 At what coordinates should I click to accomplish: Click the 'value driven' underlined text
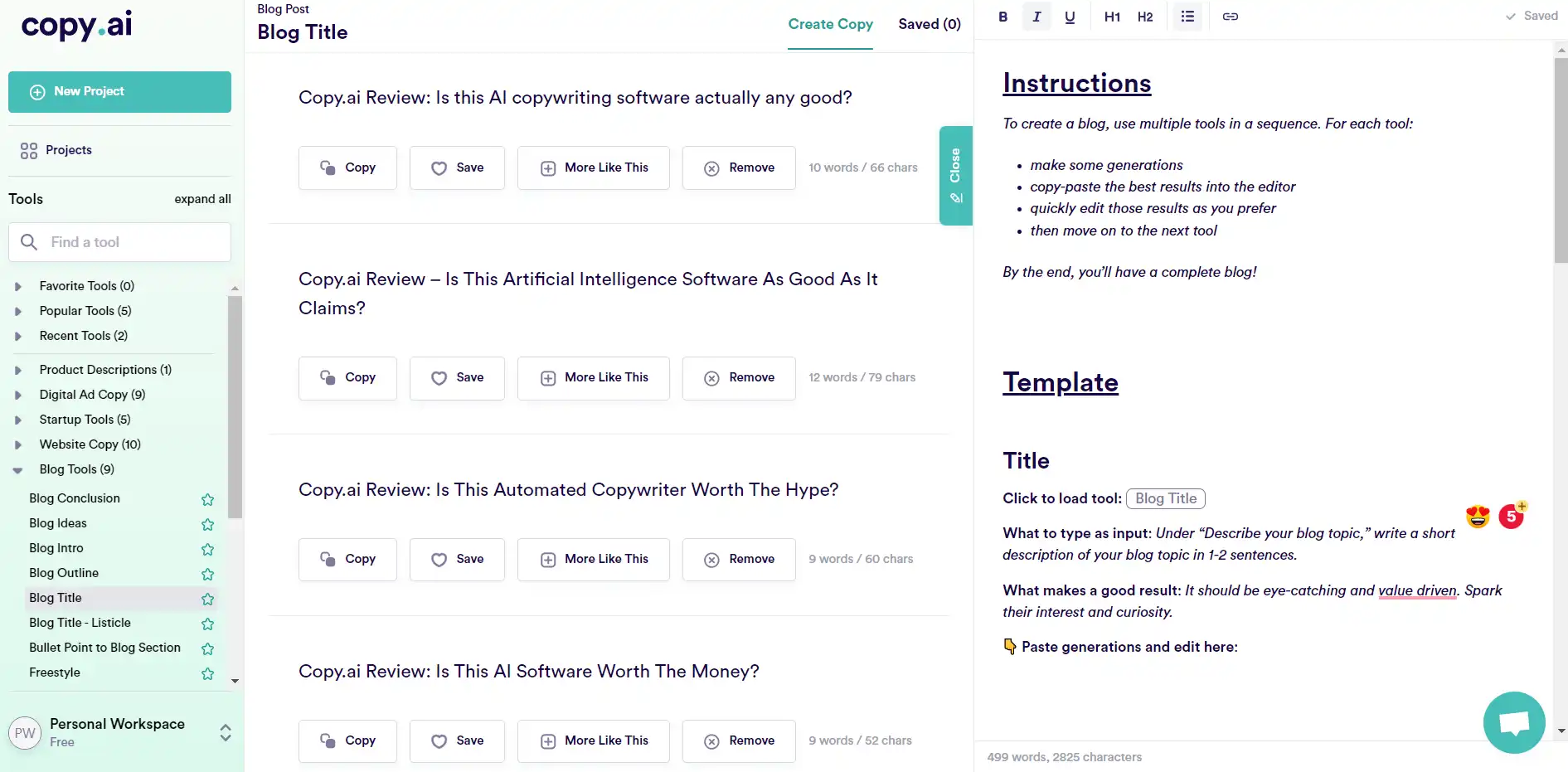1416,590
